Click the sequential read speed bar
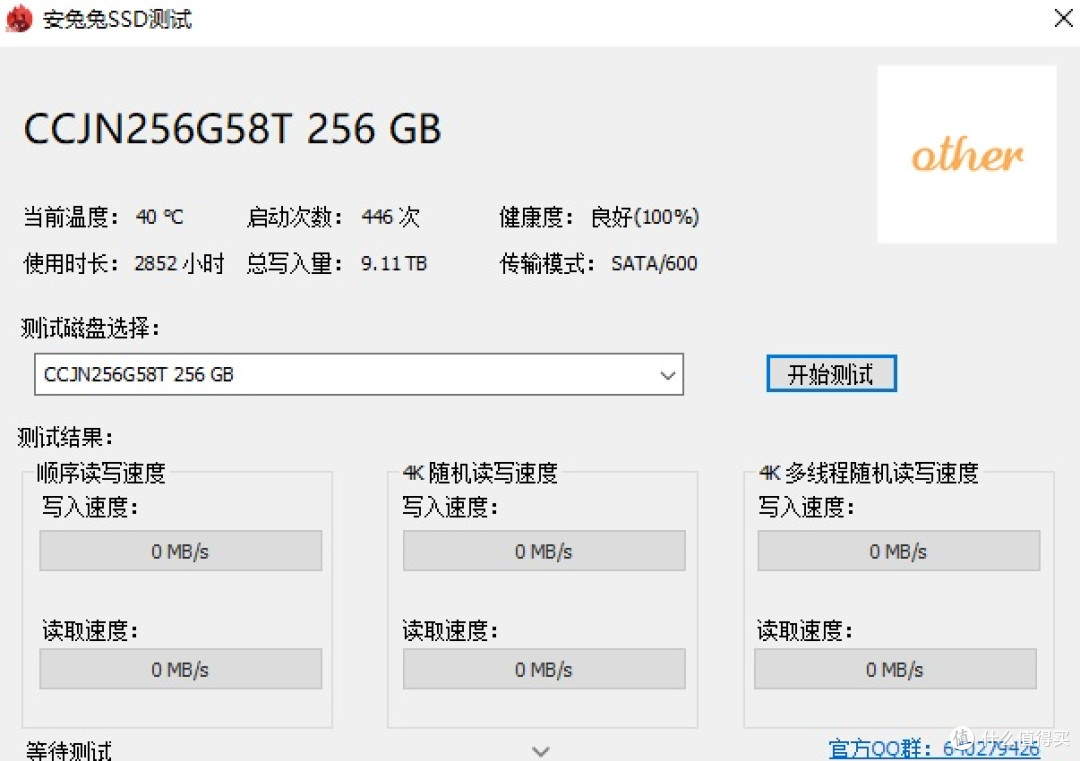Screen dimensions: 1080x761 (x=180, y=669)
